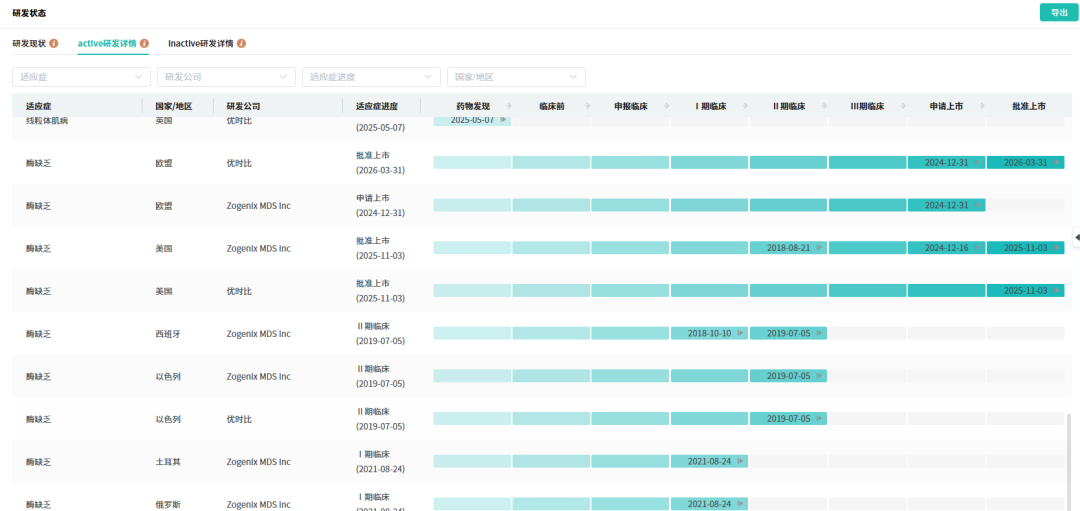
Task: Click the 2019-07-05 bar in 西班牙 row
Action: tap(788, 333)
